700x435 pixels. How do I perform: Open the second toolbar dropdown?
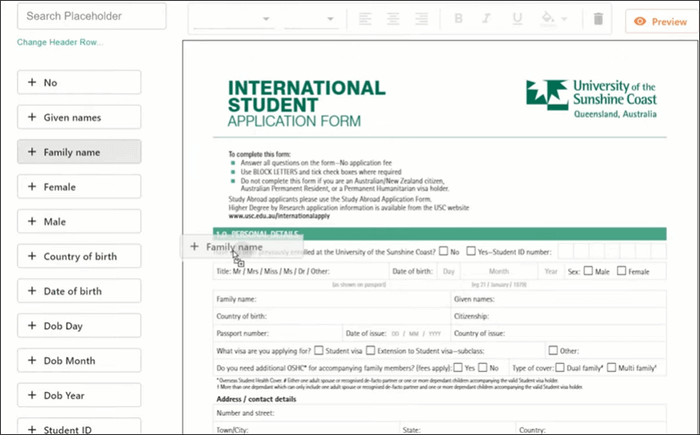click(x=311, y=19)
